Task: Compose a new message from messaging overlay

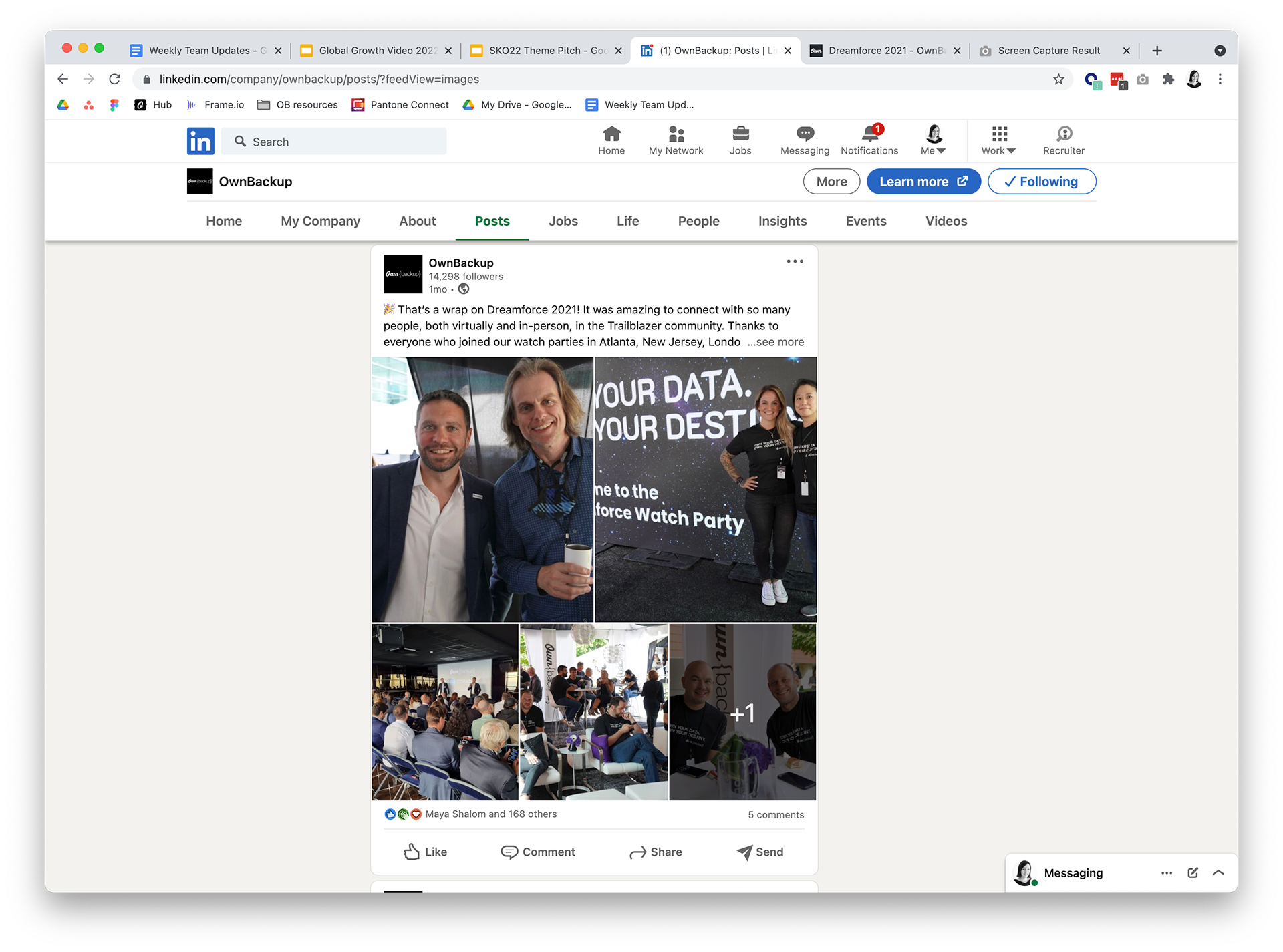Action: coord(1193,872)
